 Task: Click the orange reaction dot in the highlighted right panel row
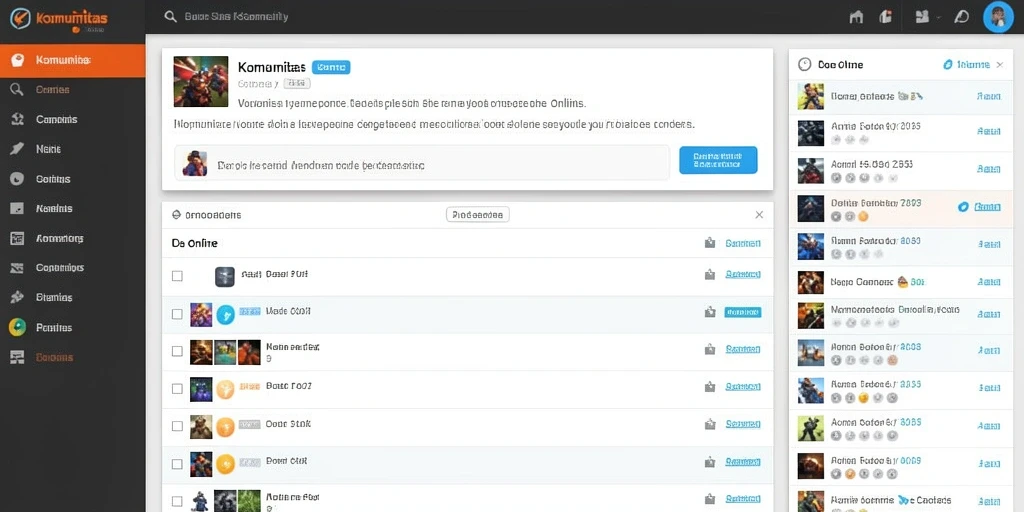(863, 217)
